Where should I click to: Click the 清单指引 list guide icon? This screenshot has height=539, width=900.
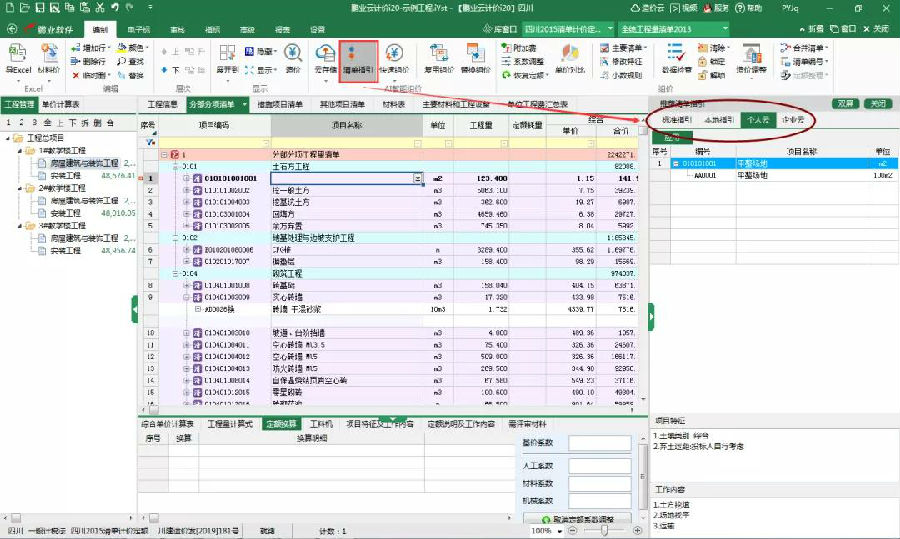359,60
